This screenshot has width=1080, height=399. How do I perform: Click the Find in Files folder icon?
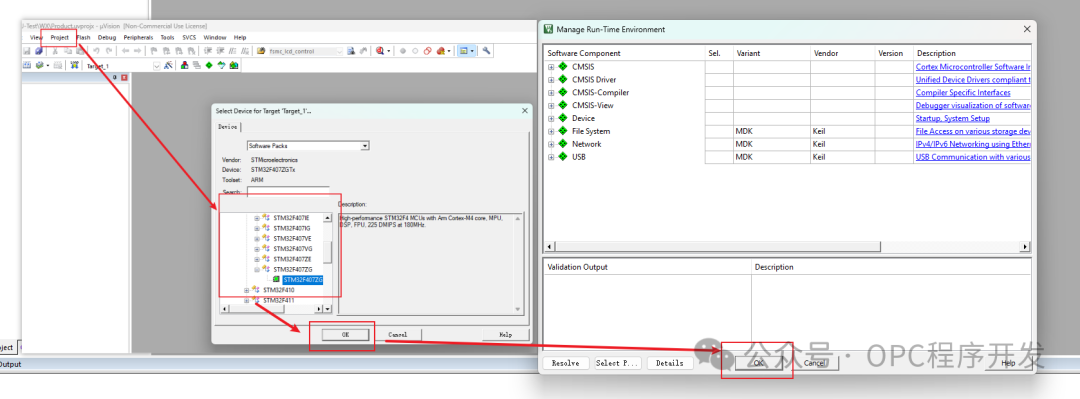261,51
